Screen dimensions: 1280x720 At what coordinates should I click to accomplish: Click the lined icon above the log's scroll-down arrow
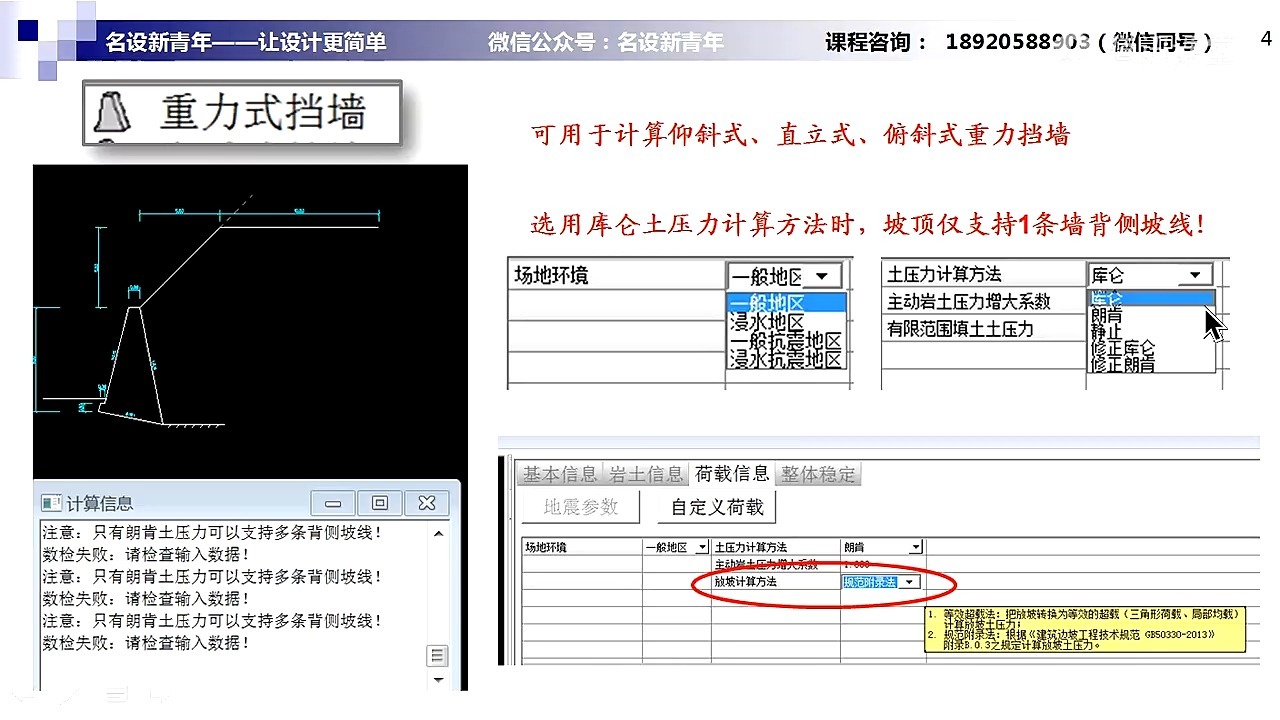(437, 656)
